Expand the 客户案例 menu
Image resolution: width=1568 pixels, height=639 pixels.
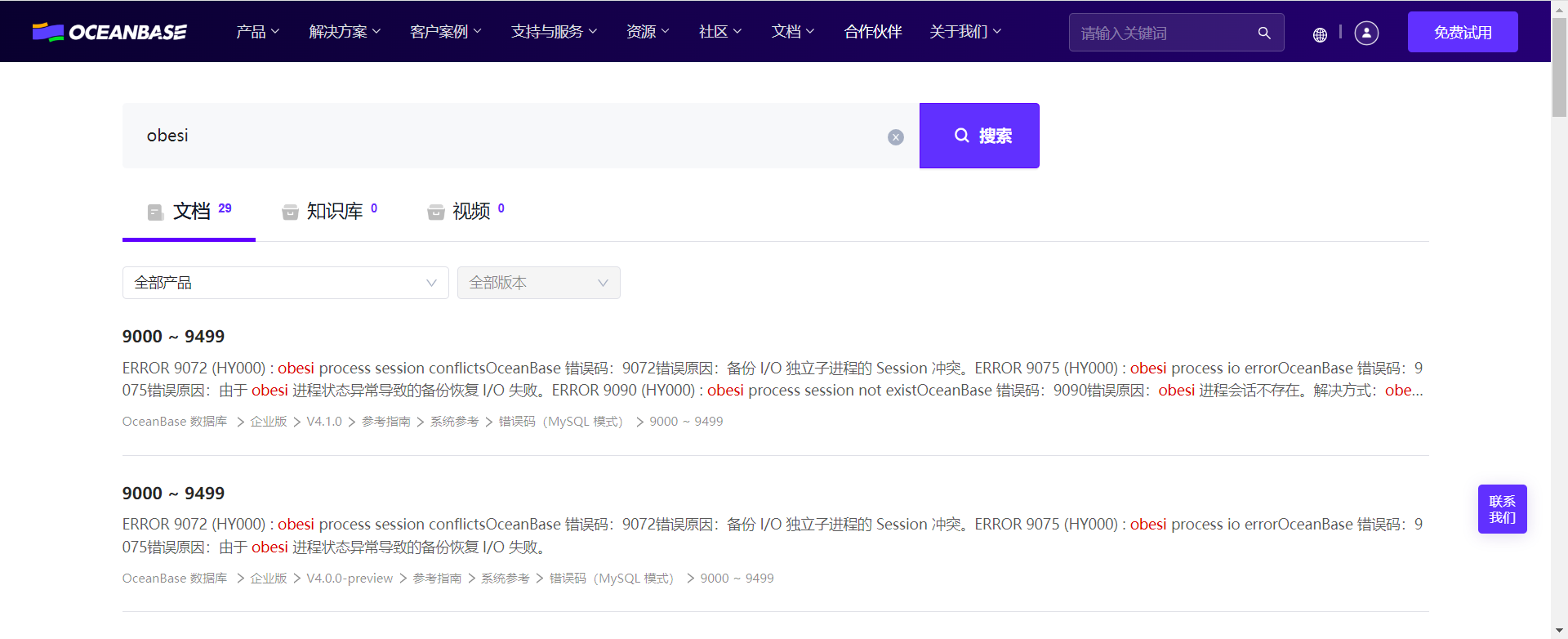446,32
